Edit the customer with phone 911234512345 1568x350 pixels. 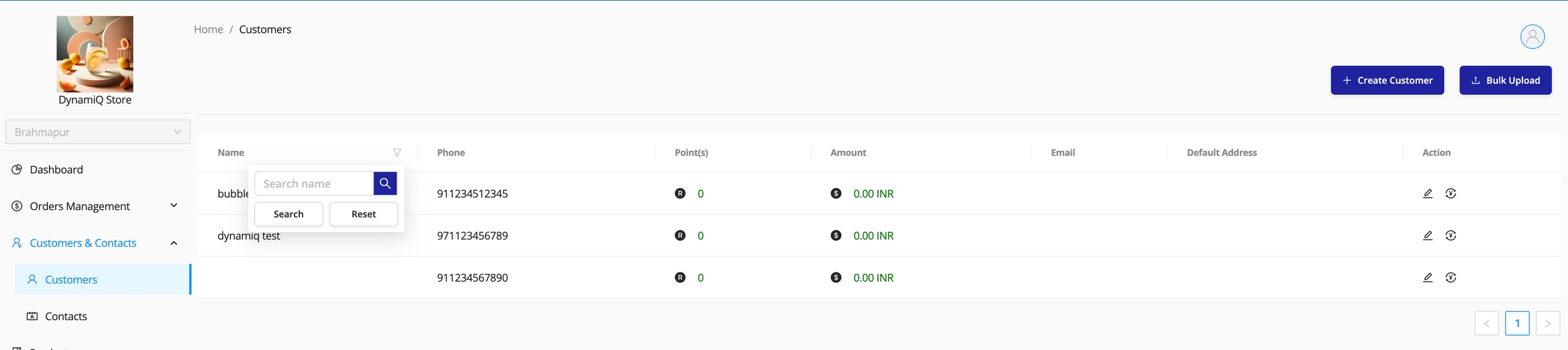[1427, 194]
